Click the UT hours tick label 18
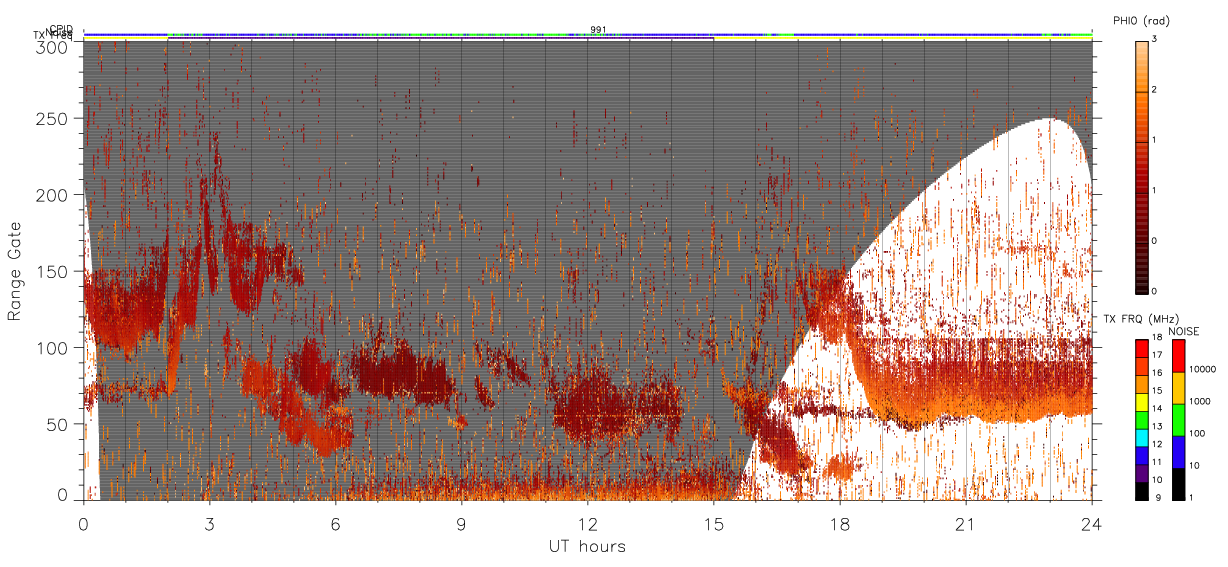The image size is (1228, 567). pyautogui.click(x=840, y=523)
